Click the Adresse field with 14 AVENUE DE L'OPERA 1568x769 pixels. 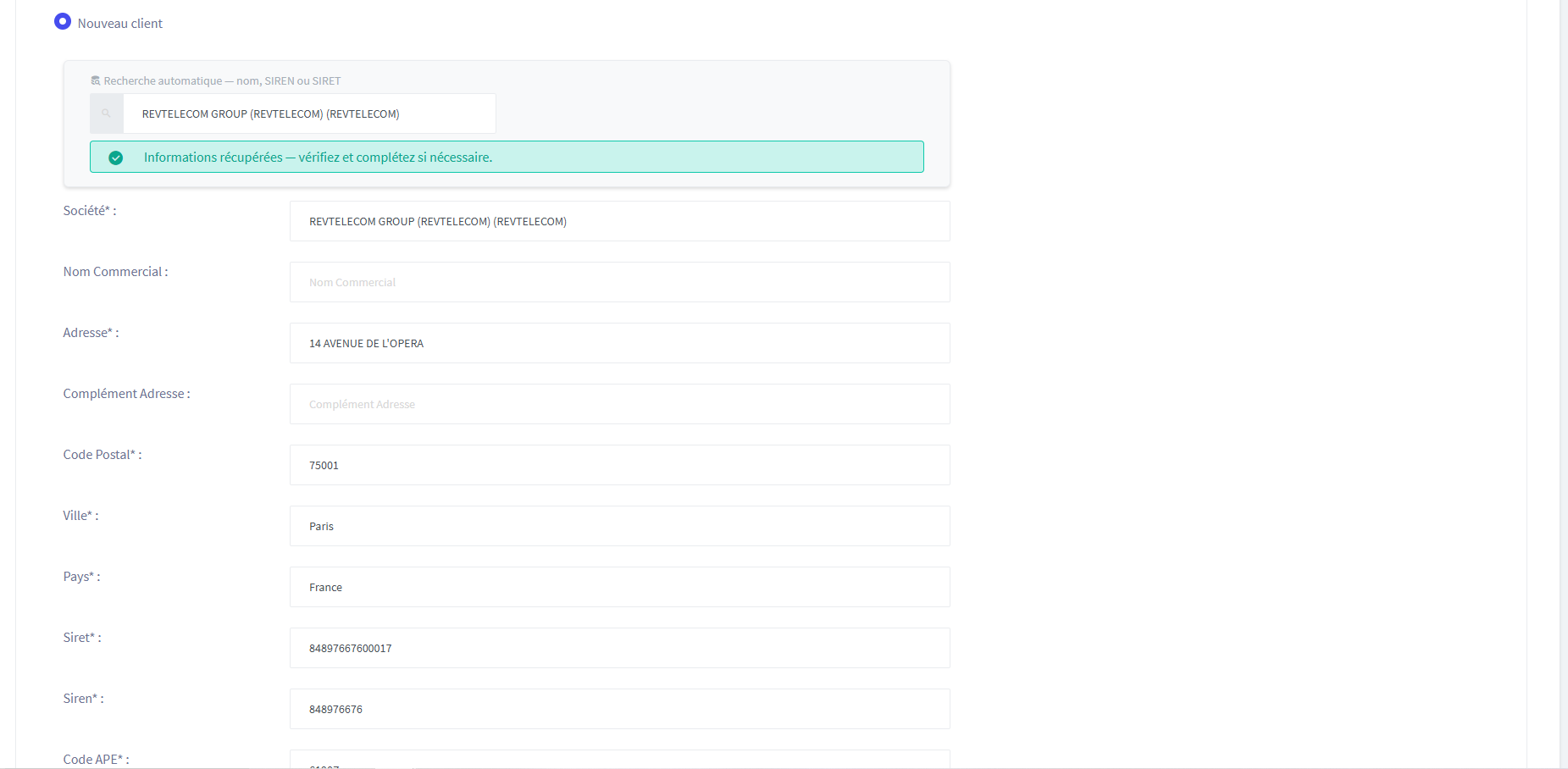(619, 343)
